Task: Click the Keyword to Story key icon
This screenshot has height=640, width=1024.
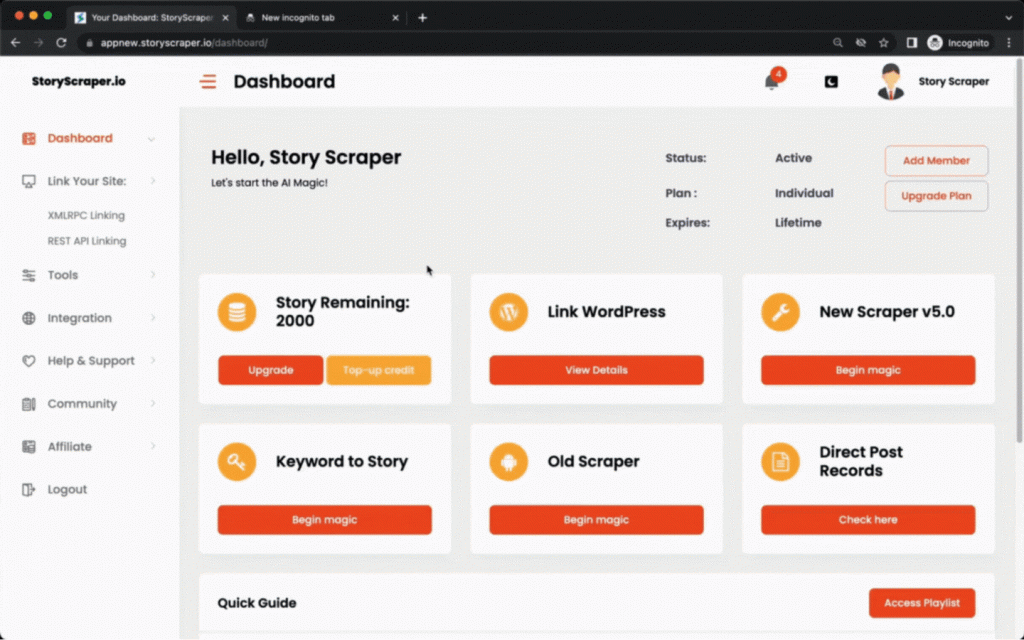Action: pos(237,462)
